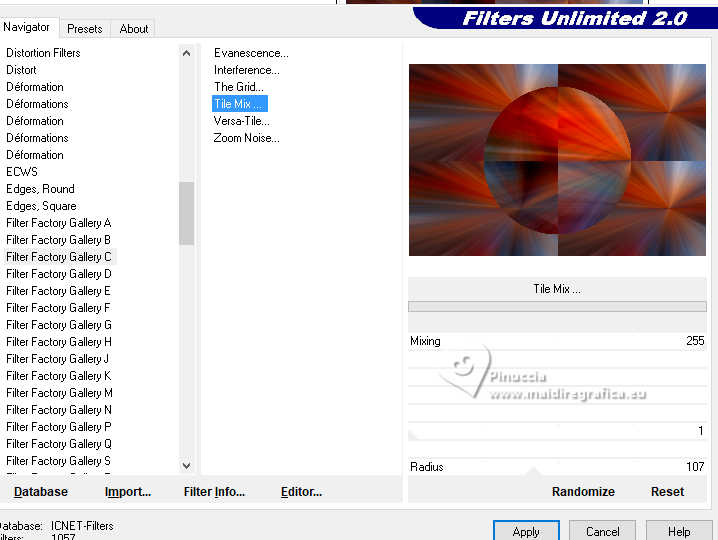
Task: Open the About tab
Action: click(x=134, y=29)
